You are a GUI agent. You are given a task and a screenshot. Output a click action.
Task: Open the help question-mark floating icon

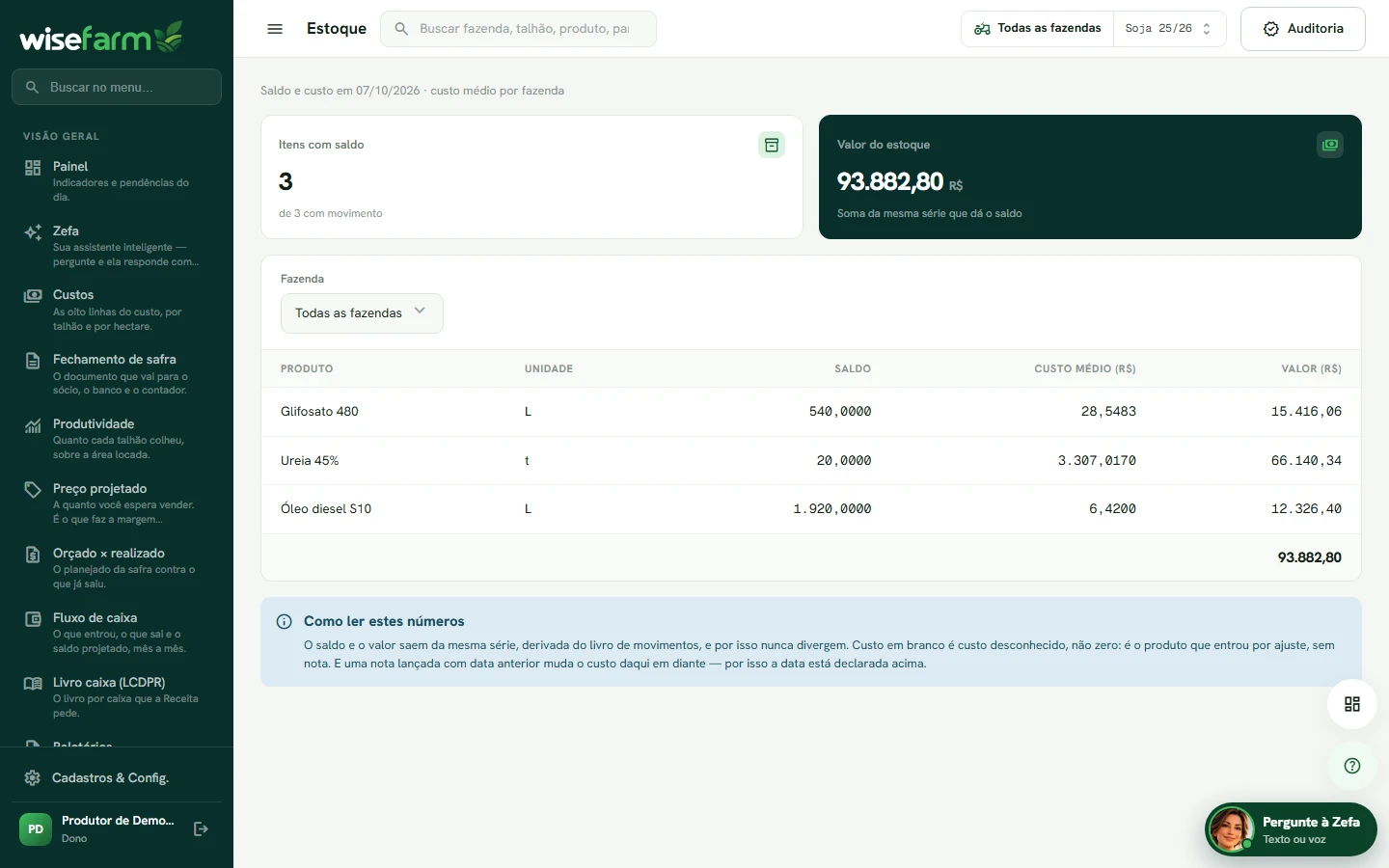pos(1352,766)
